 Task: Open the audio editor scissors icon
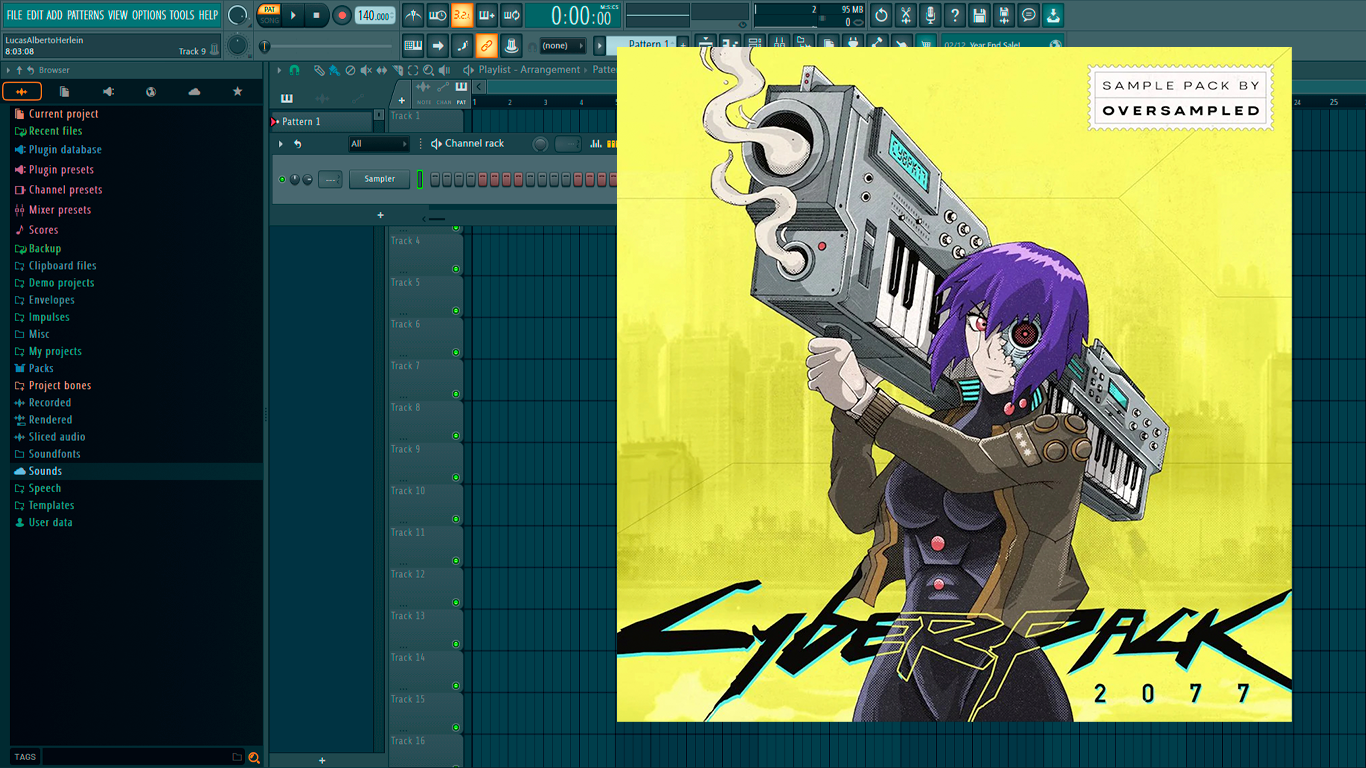905,15
